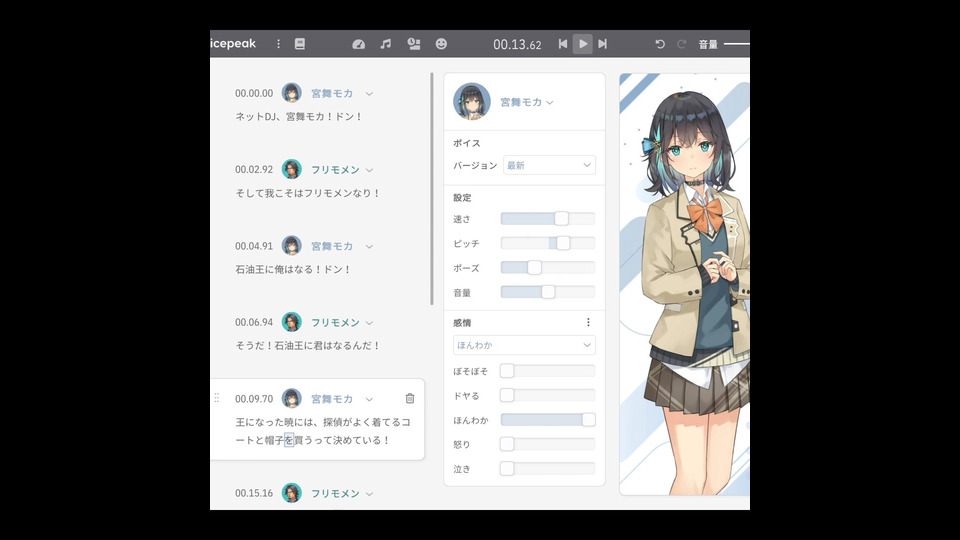
Task: Open the 宮舞モカ dropdown in settings panel
Action: [527, 102]
